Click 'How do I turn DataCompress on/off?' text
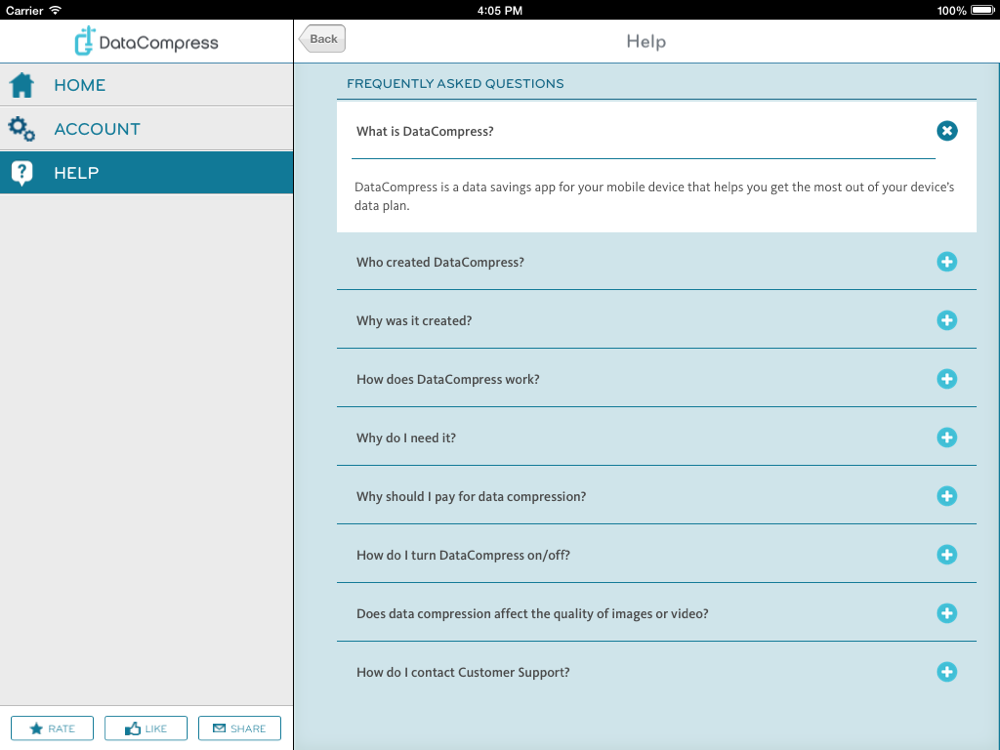1000x750 pixels. [x=463, y=555]
